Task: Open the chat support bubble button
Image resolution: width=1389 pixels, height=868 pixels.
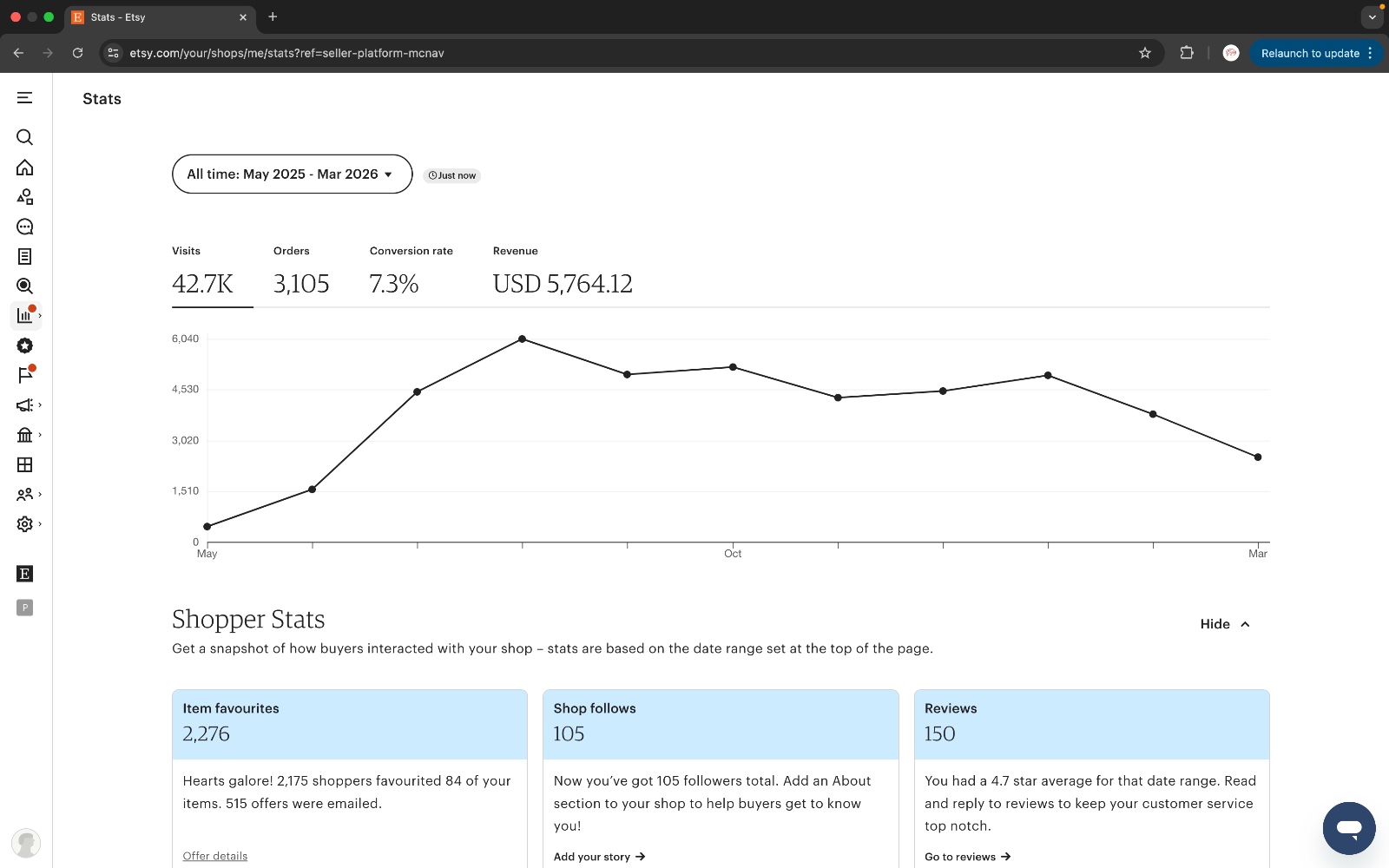Action: tap(1348, 828)
